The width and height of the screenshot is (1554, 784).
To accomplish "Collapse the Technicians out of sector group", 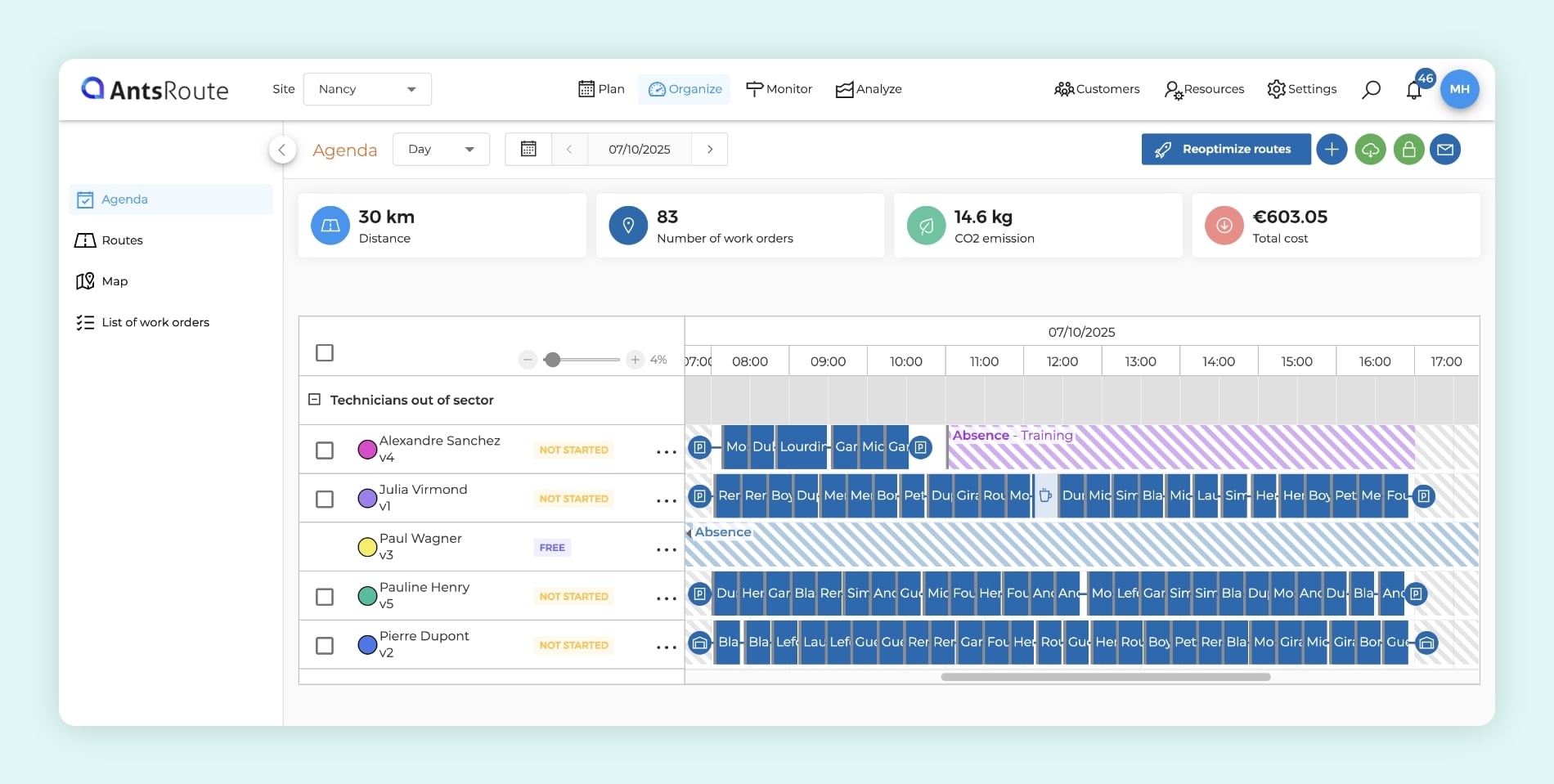I will point(314,400).
